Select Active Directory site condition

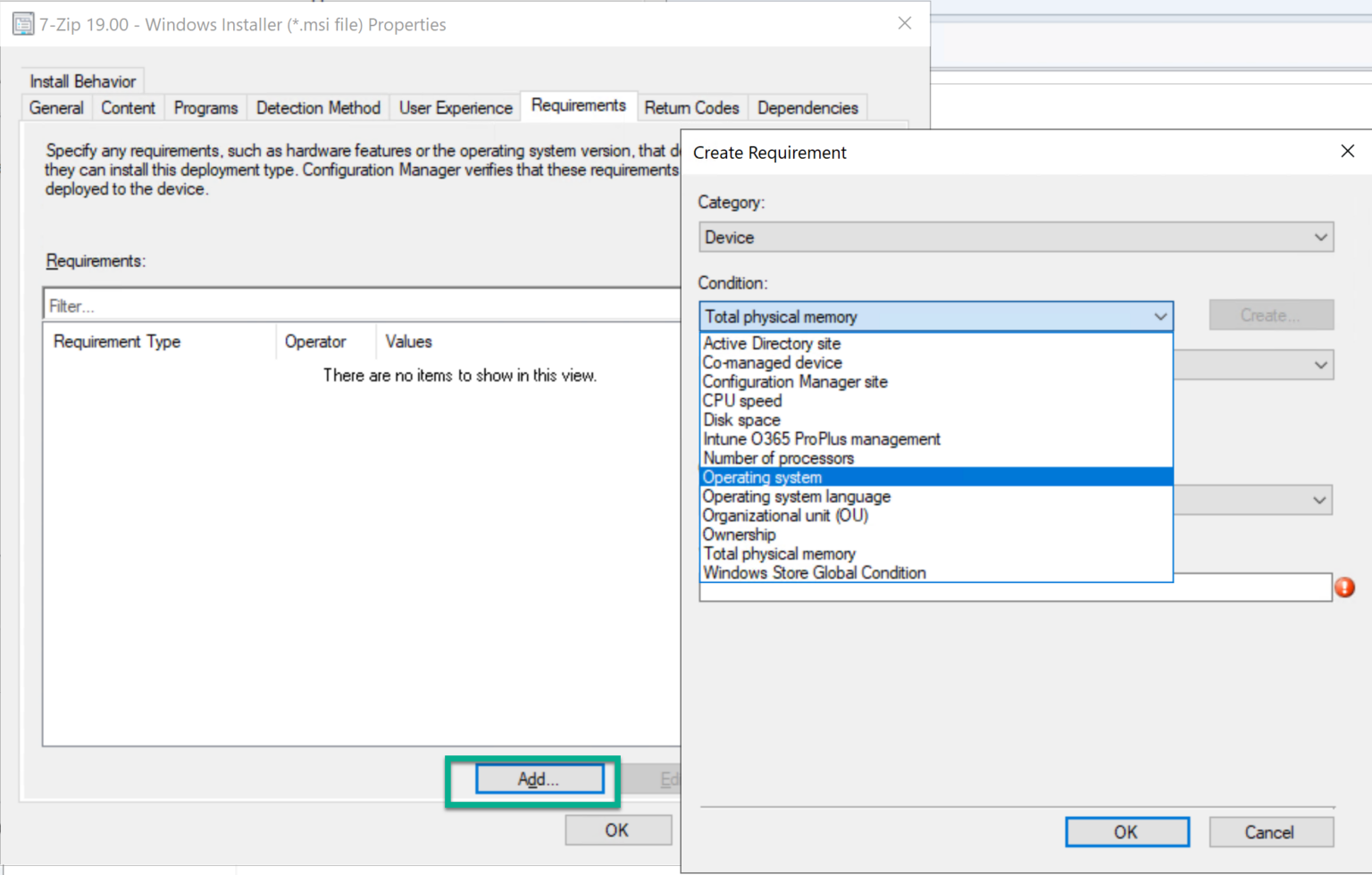771,343
